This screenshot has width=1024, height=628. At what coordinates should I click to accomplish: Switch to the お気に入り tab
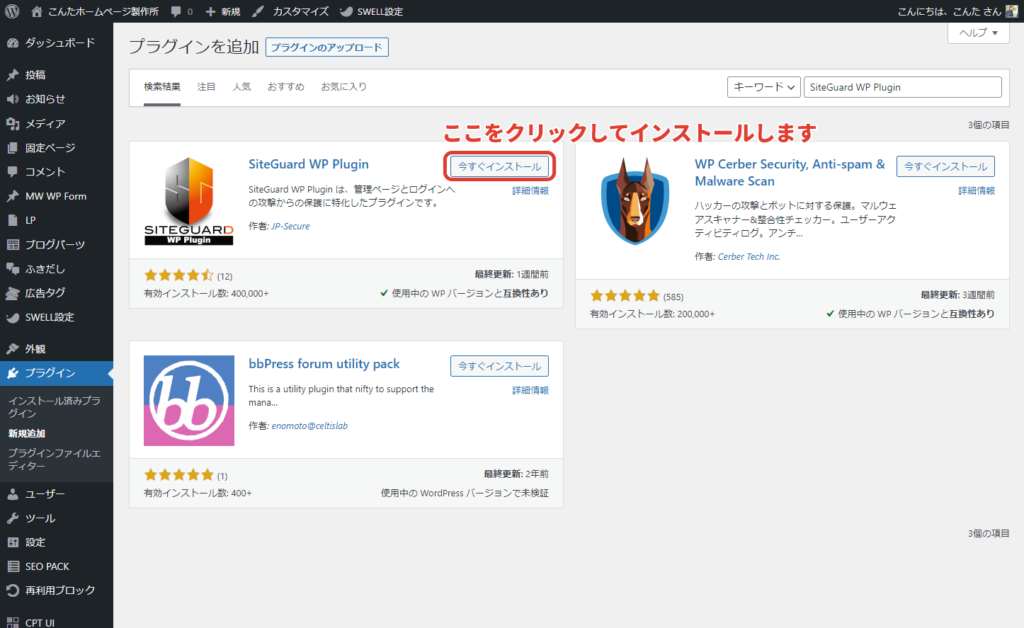[344, 87]
